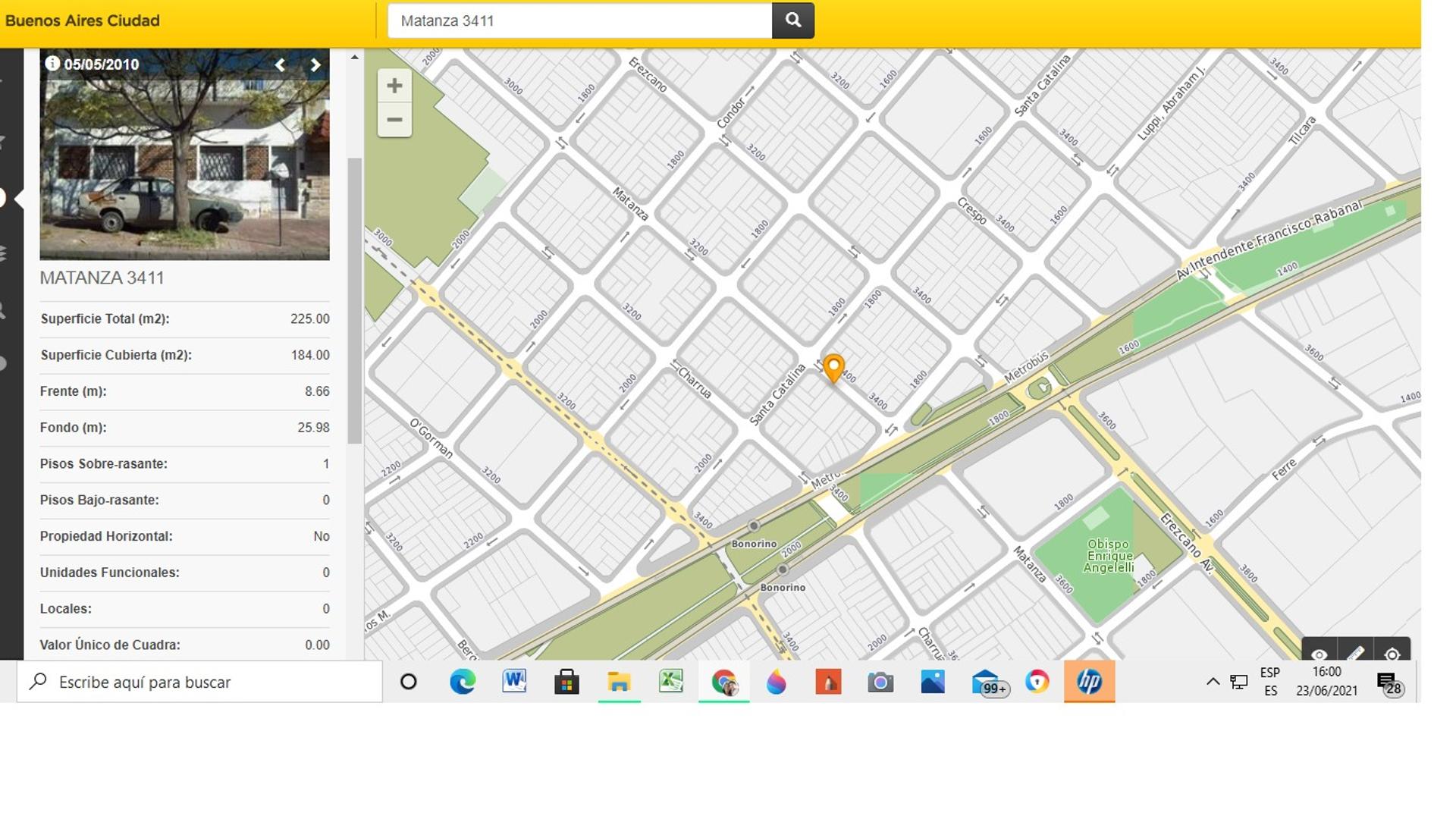
Task: Click the address search field
Action: (580, 20)
